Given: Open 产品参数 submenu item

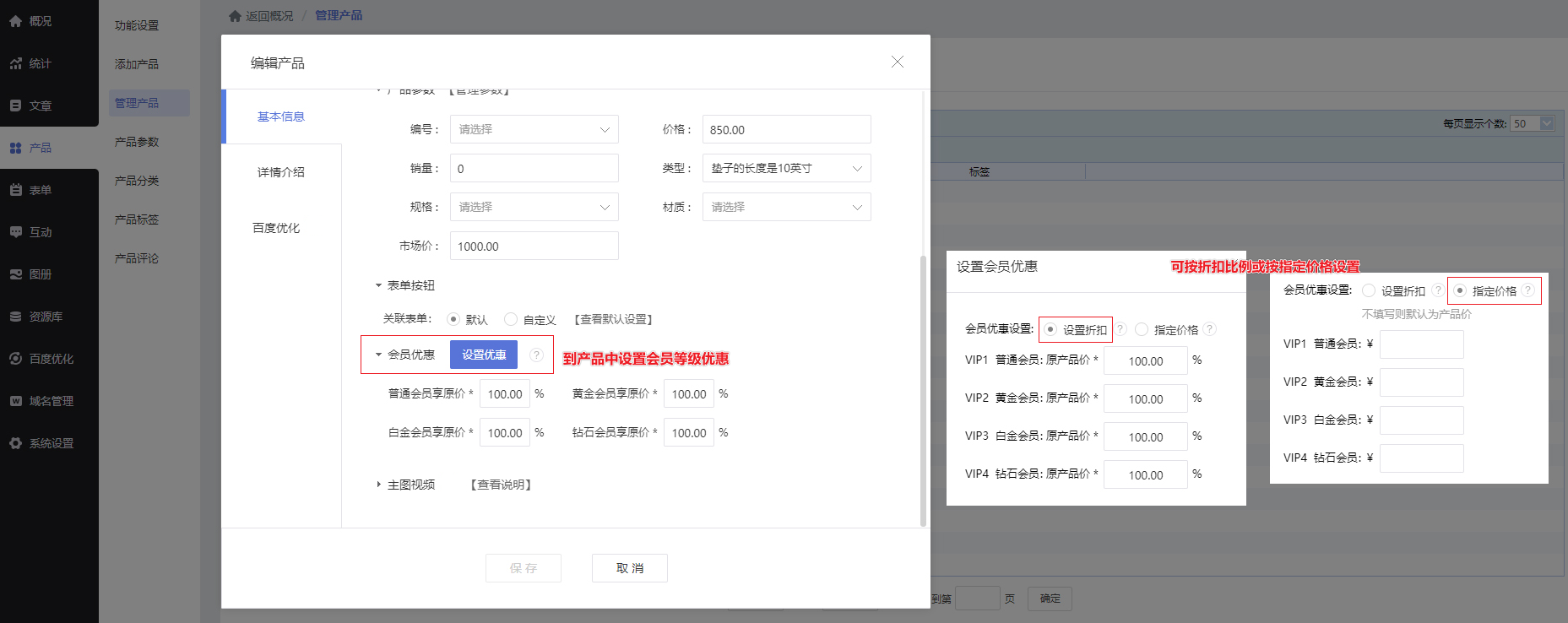Looking at the screenshot, I should coord(137,142).
